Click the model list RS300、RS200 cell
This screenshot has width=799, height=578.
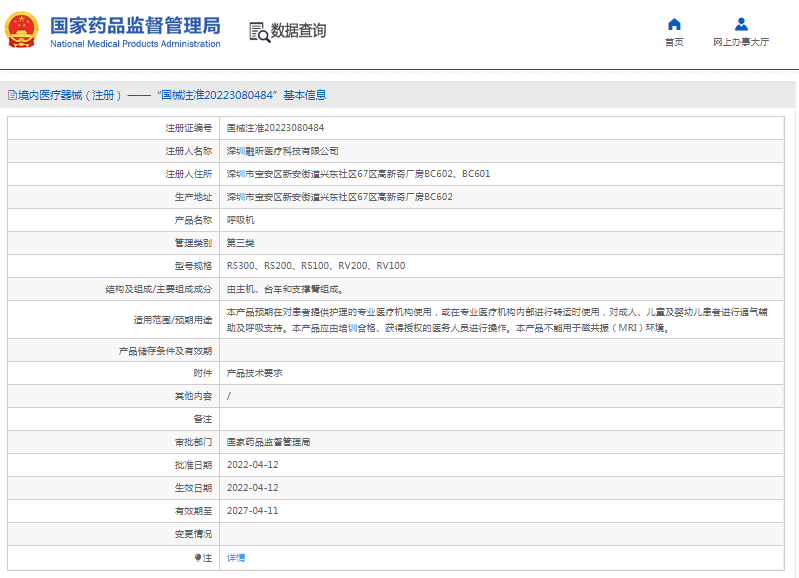click(316, 266)
